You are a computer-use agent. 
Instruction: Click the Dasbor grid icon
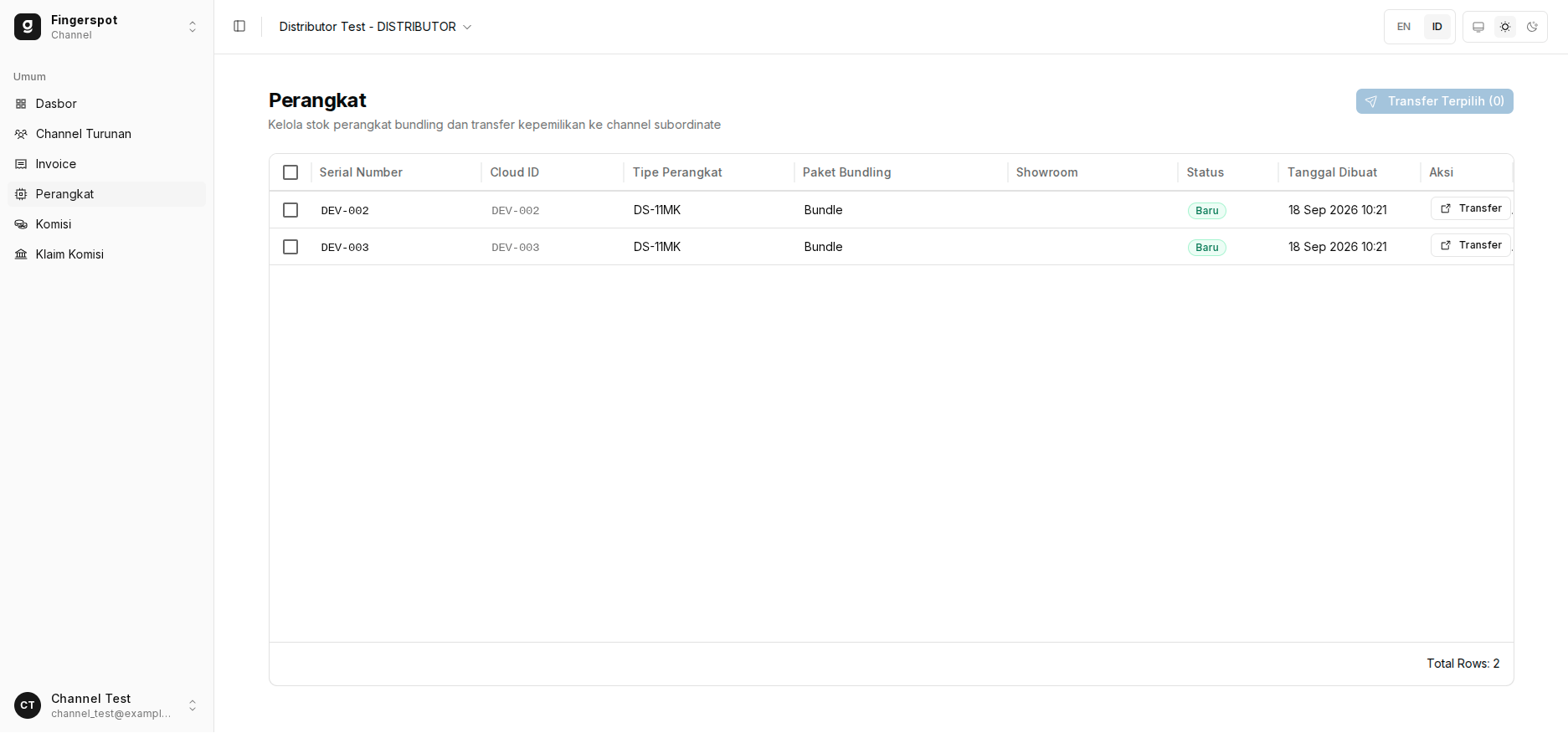click(21, 104)
